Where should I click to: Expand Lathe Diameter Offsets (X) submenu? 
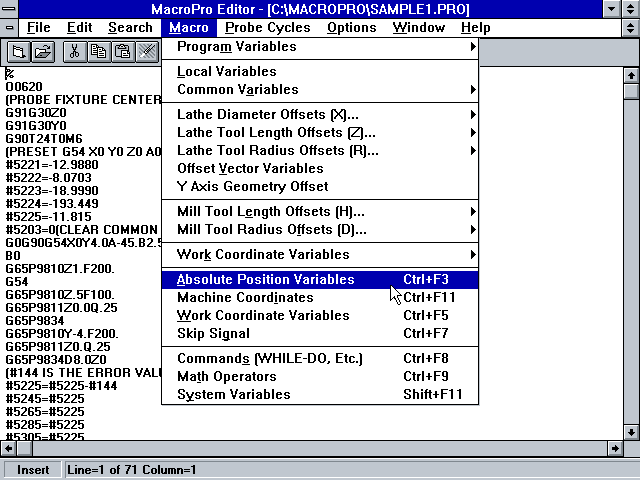click(320, 114)
